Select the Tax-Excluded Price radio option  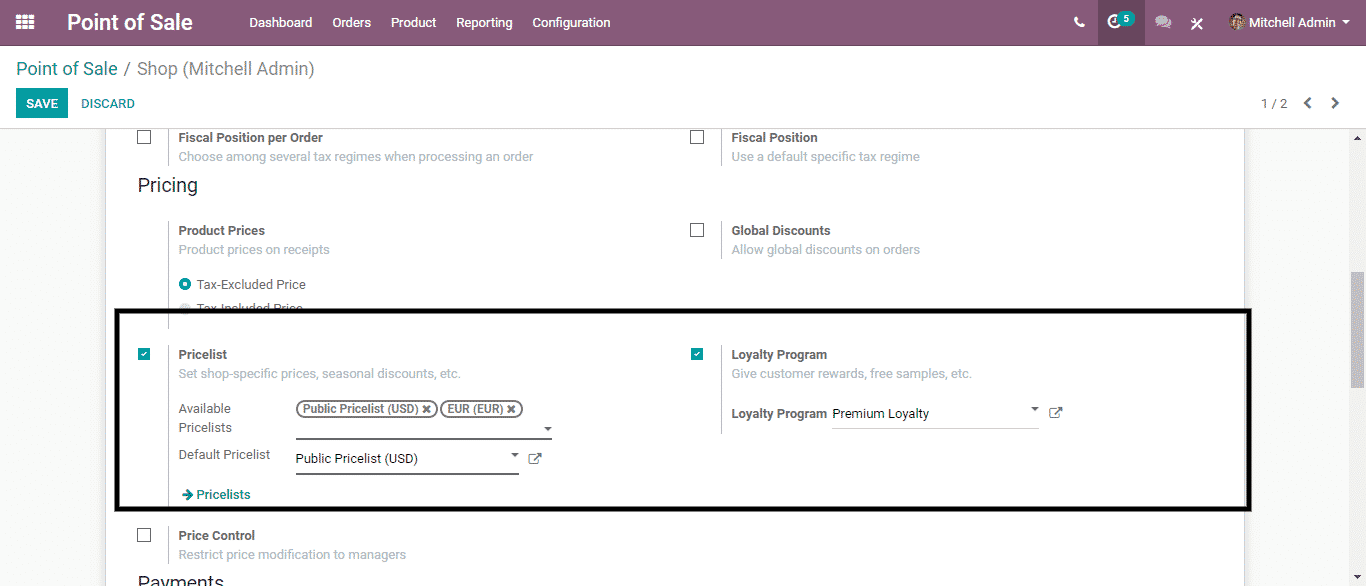[x=185, y=284]
